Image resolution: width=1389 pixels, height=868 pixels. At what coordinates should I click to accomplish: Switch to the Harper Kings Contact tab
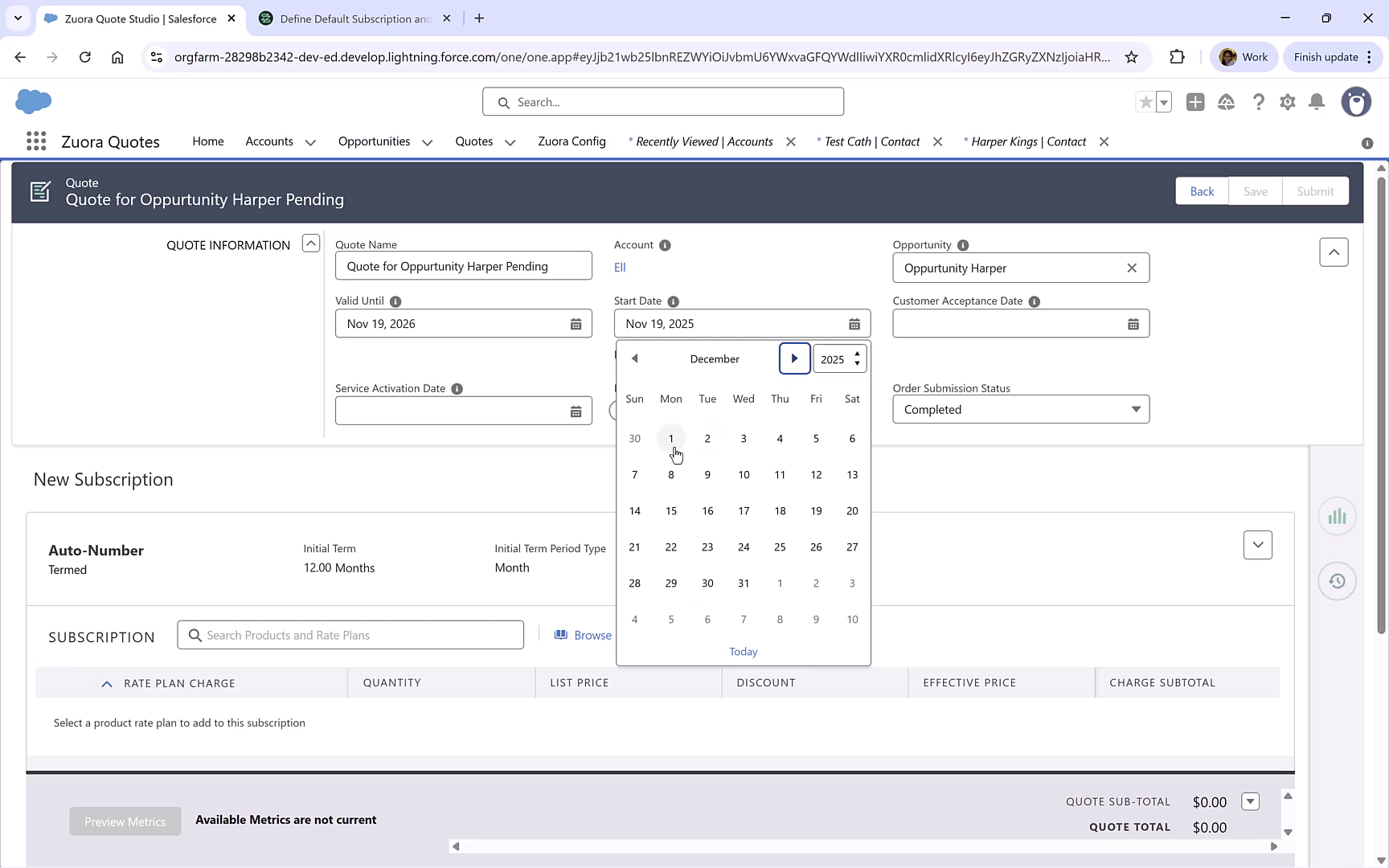click(x=1029, y=141)
